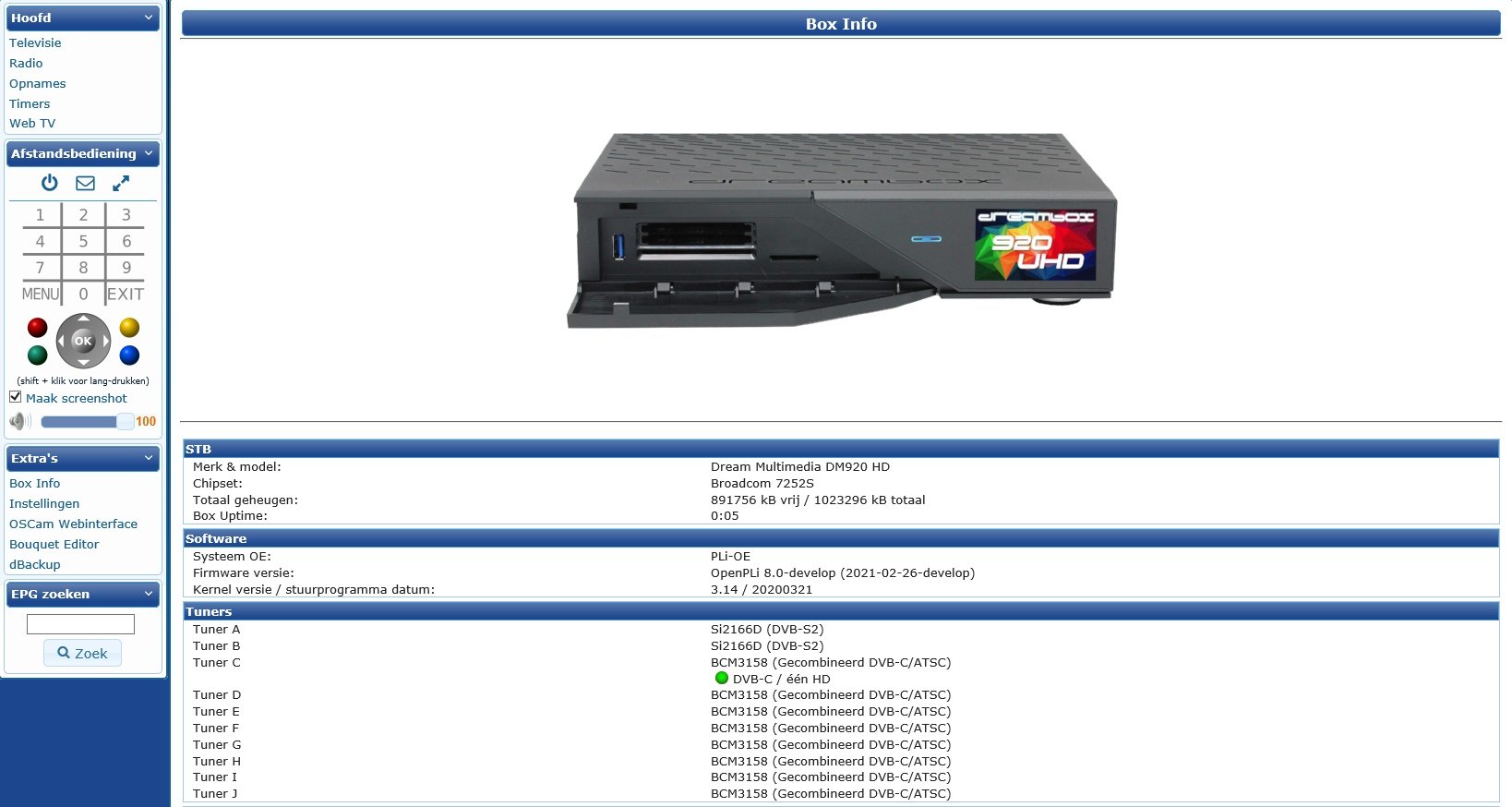The height and width of the screenshot is (807, 1512).
Task: Click 'Broadcom 7252S' chipset value
Action: coord(762,484)
